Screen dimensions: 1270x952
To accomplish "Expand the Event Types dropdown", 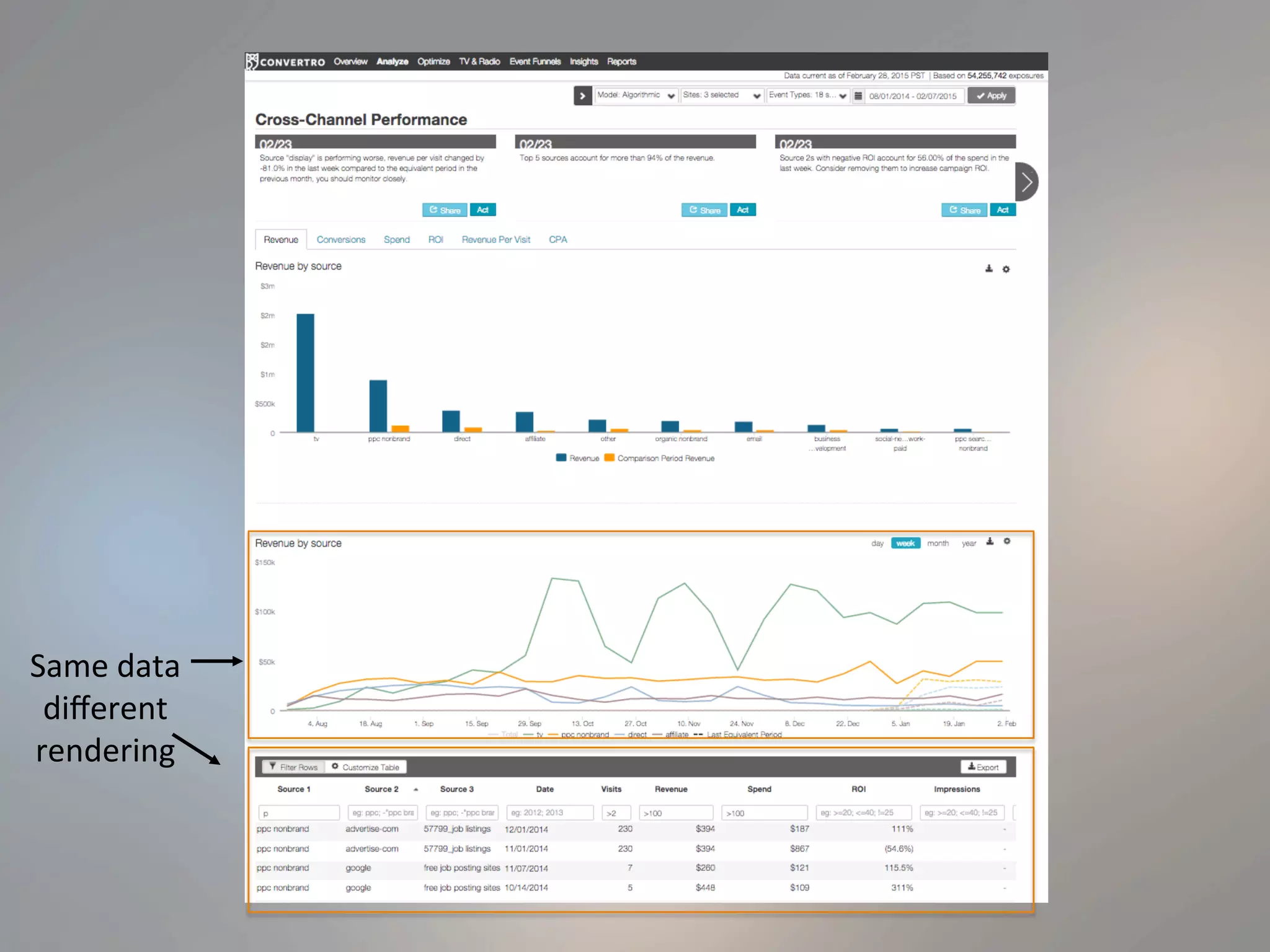I will click(807, 95).
